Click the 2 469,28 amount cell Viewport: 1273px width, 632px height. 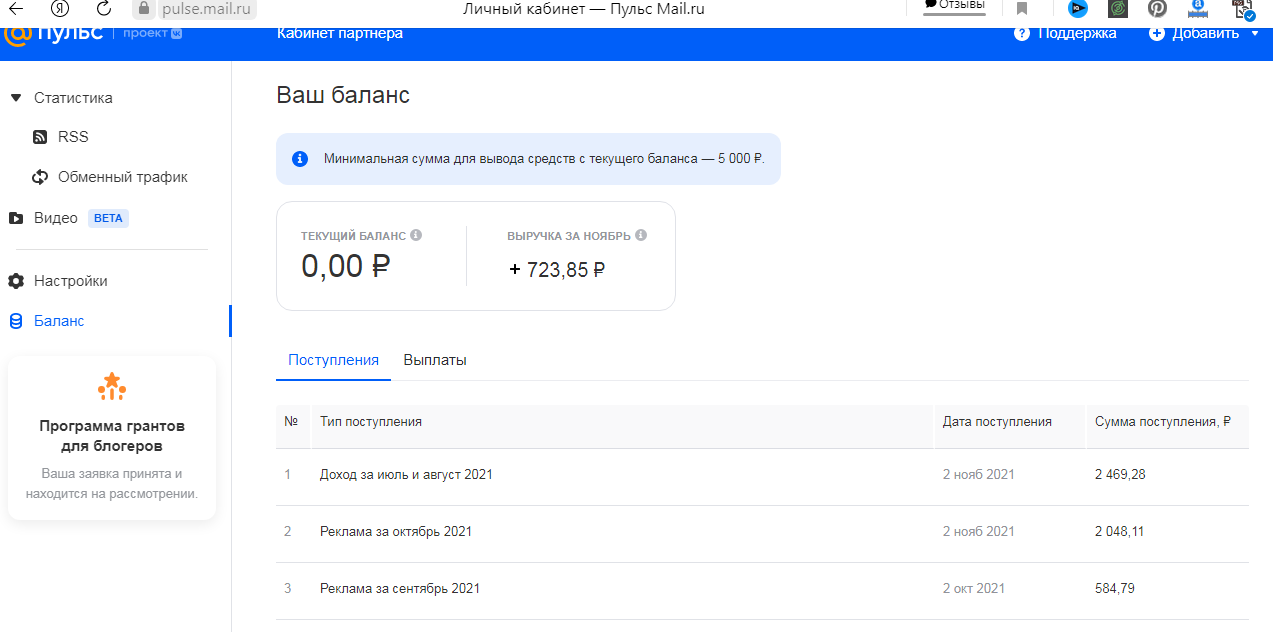(x=1120, y=475)
